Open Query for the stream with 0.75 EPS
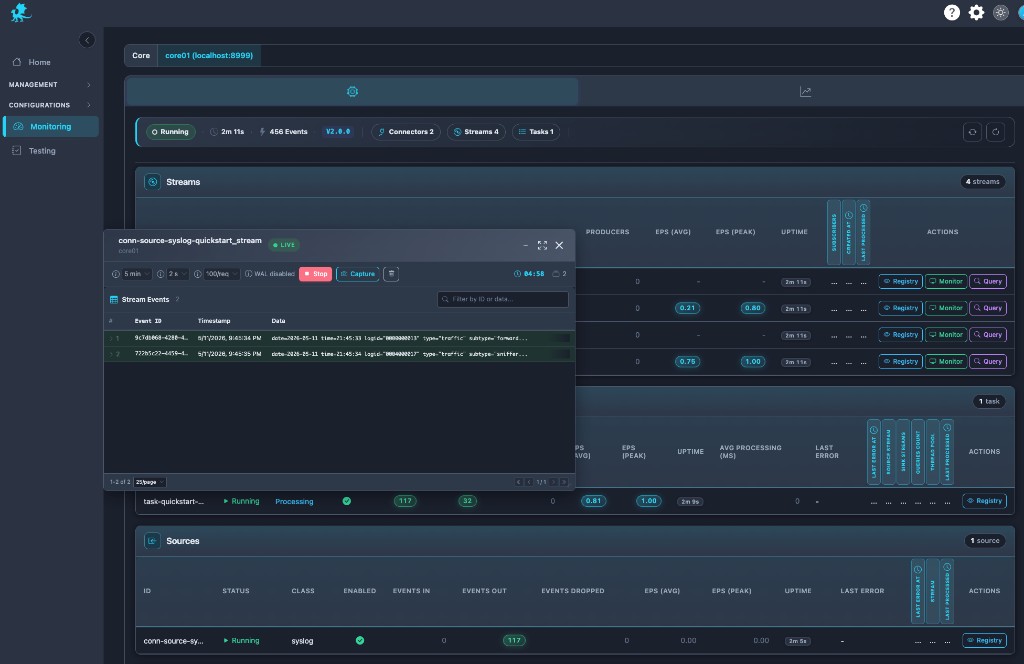The height and width of the screenshot is (664, 1024). (x=987, y=362)
